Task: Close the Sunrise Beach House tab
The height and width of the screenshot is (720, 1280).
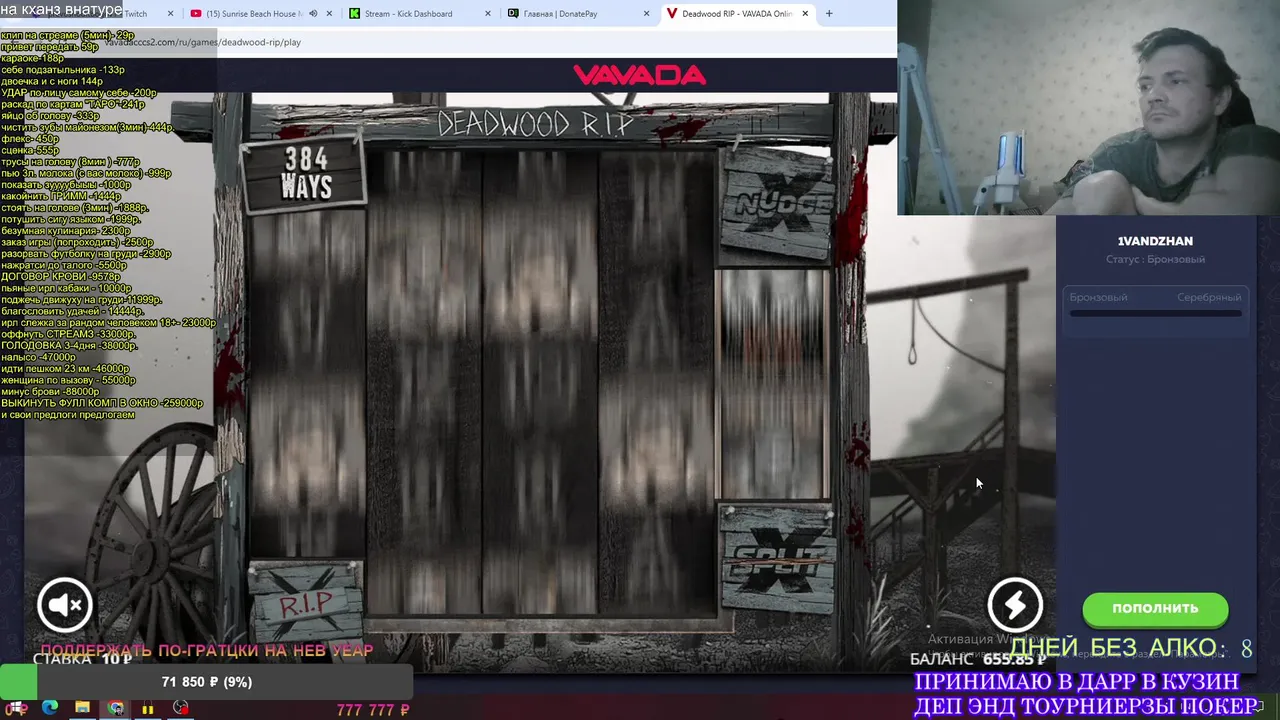Action: [330, 14]
